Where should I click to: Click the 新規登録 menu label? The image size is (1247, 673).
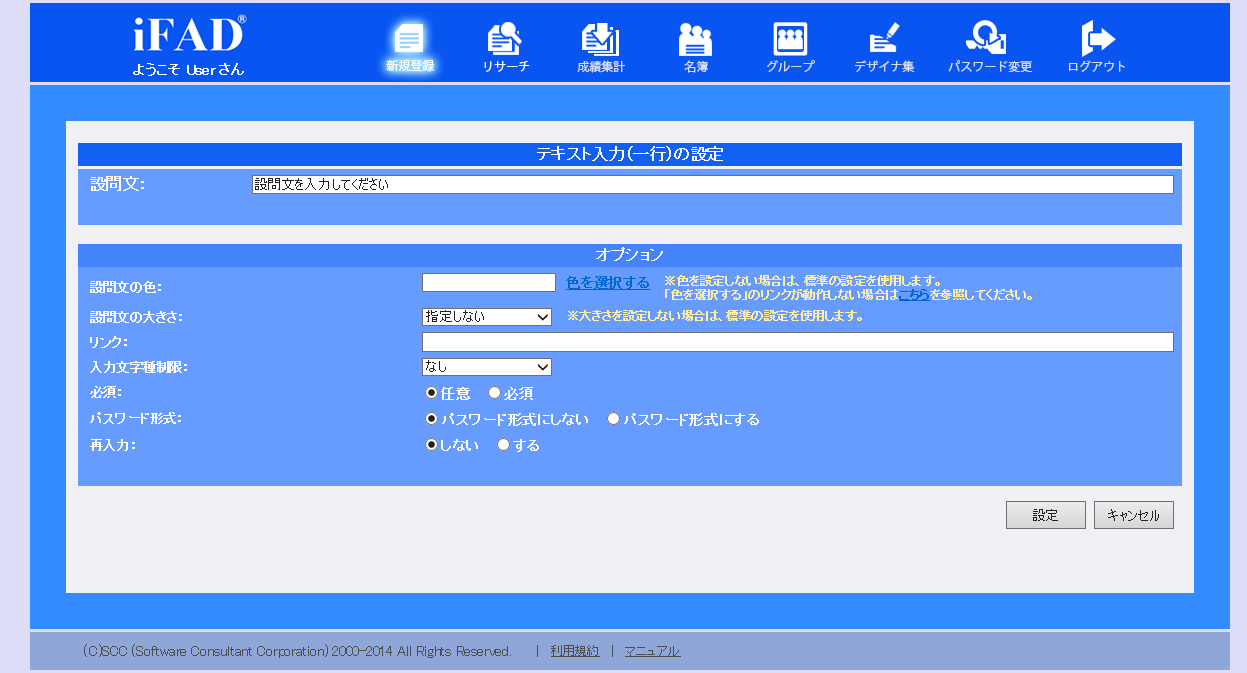410,66
